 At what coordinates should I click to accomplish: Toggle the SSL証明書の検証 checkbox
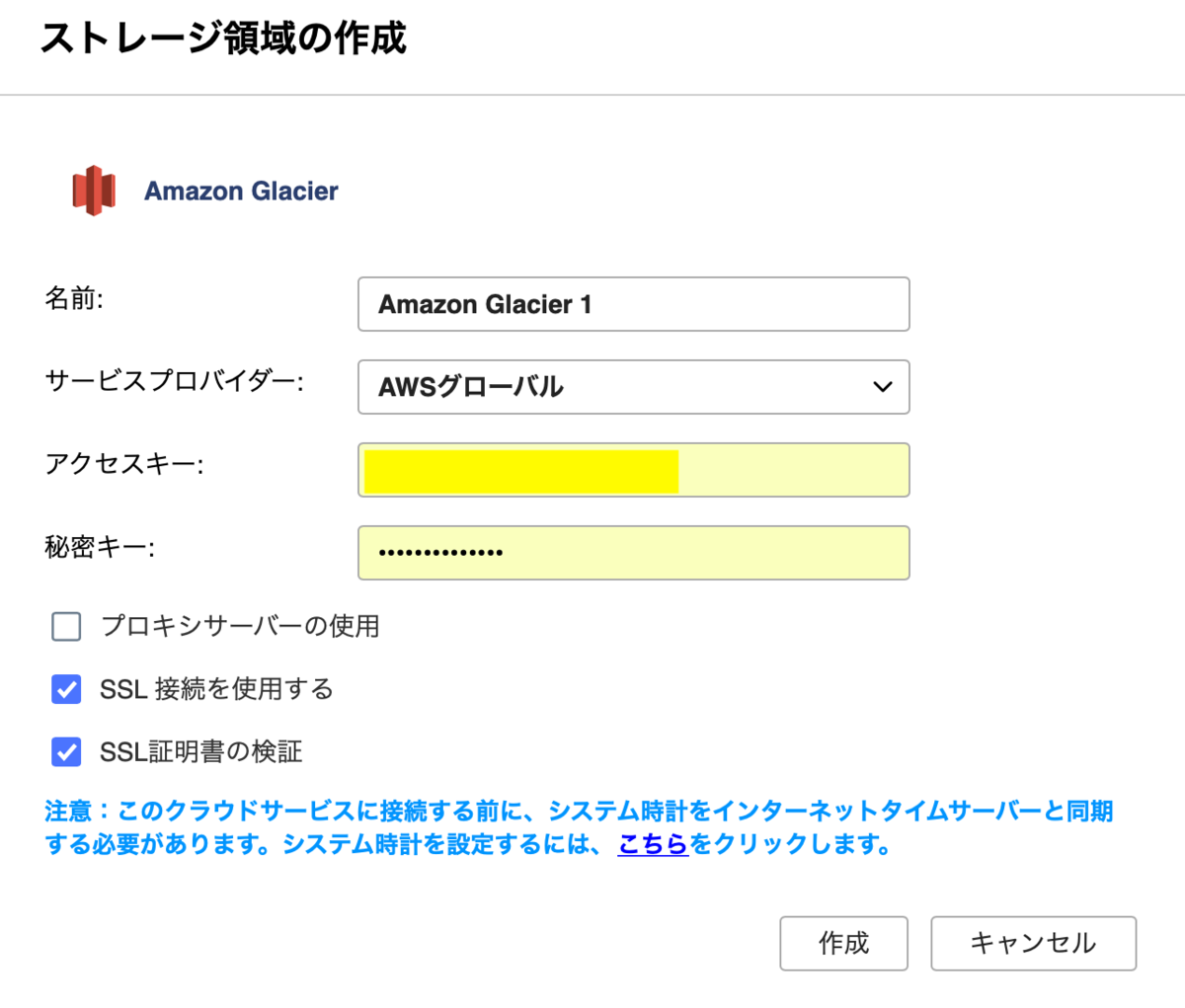pyautogui.click(x=66, y=752)
